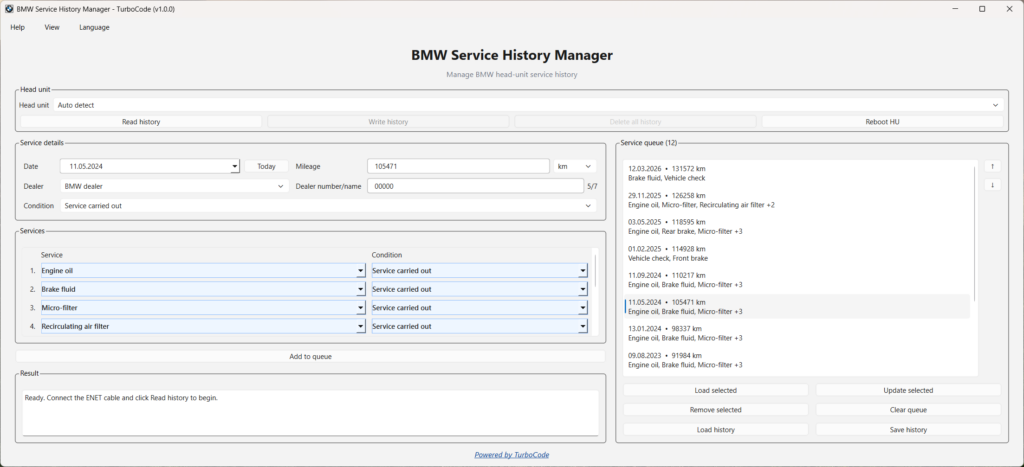The image size is (1024, 467).
Task: Click Update selected button
Action: point(908,390)
